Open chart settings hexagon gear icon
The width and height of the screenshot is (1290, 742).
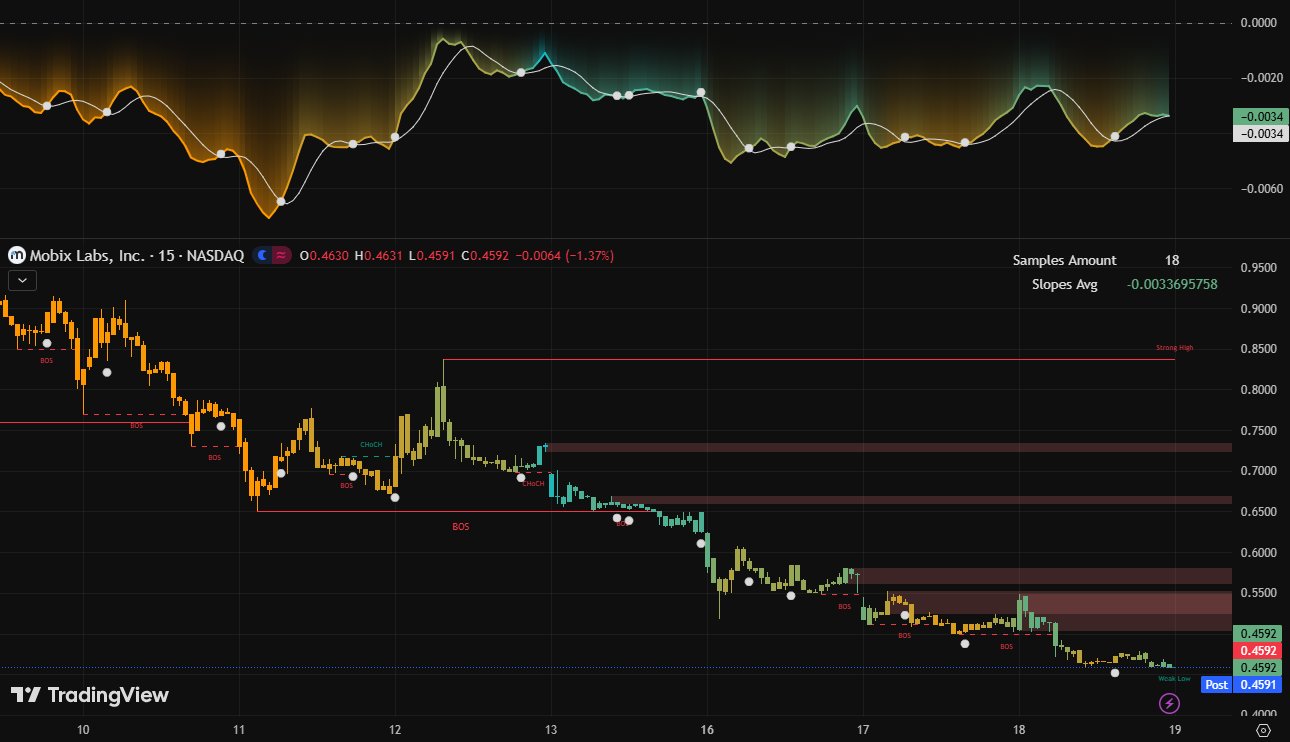1263,730
